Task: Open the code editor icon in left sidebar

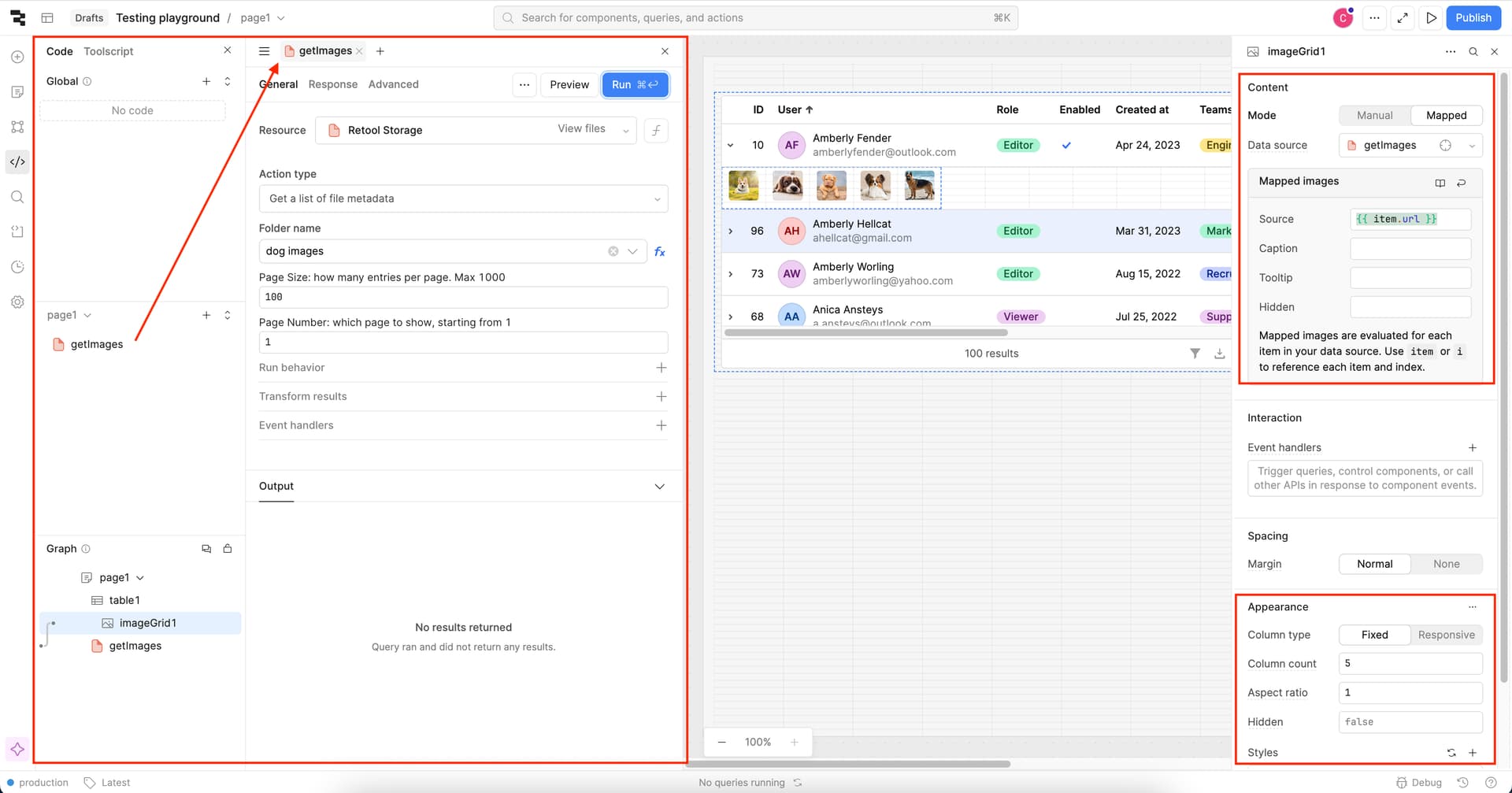Action: coord(17,162)
